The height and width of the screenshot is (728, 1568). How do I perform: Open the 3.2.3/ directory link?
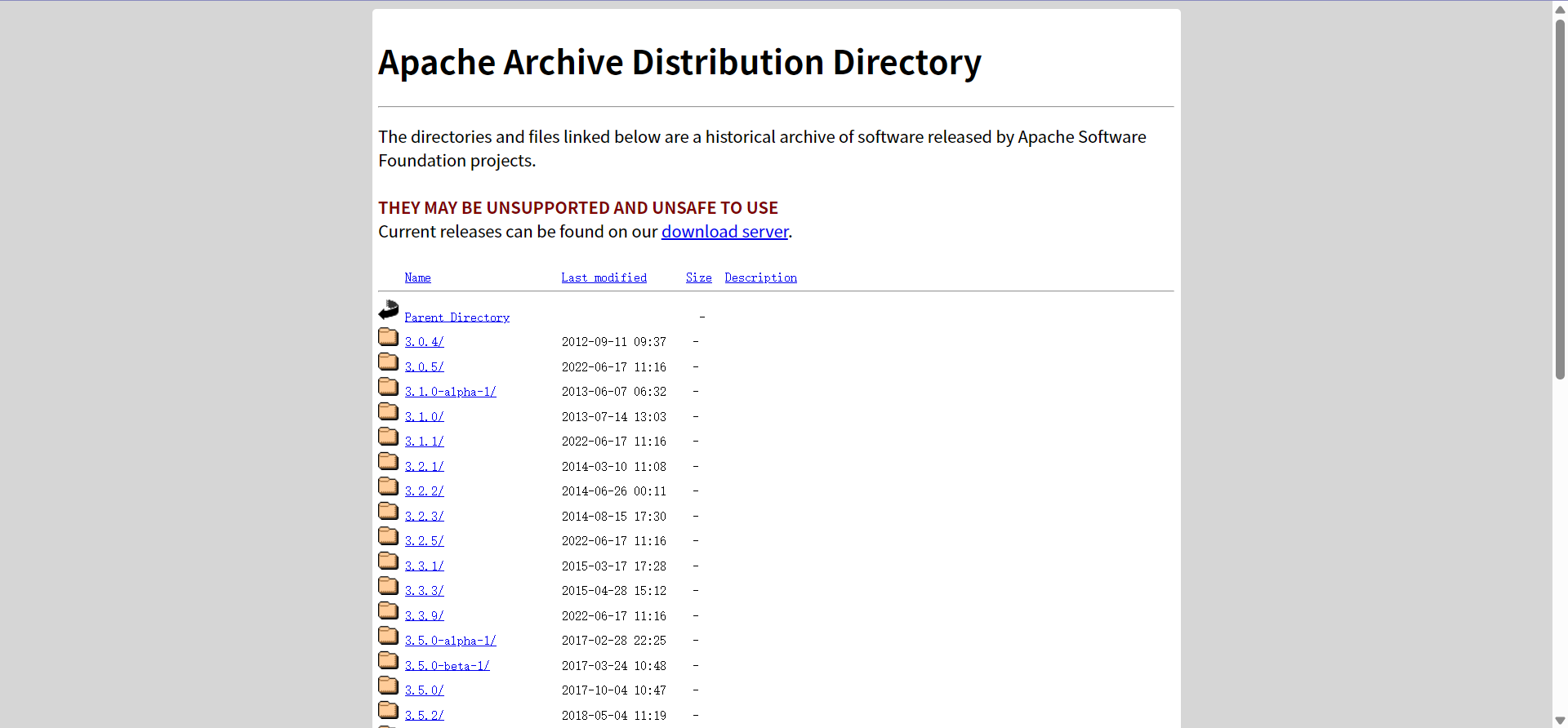pos(424,517)
